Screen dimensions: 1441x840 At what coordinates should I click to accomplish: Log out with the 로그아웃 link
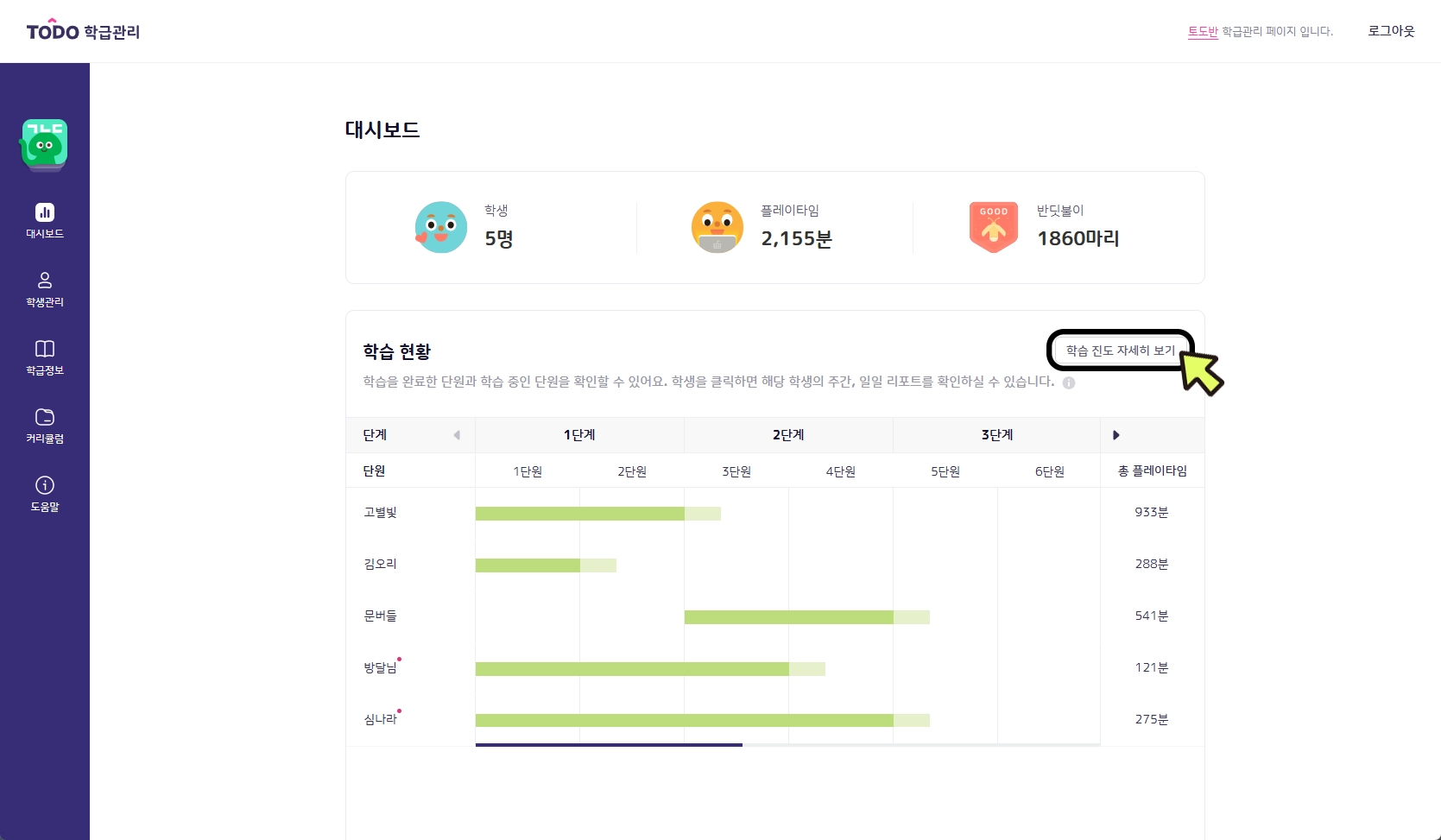[1391, 31]
